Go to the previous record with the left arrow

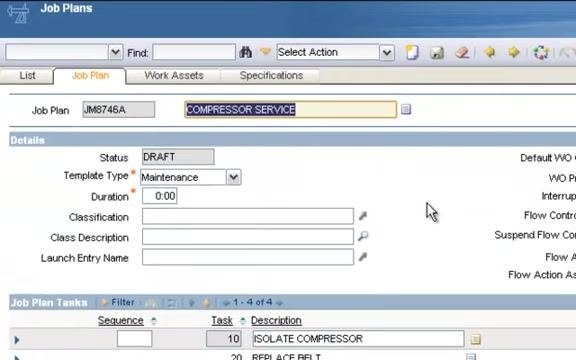point(489,52)
